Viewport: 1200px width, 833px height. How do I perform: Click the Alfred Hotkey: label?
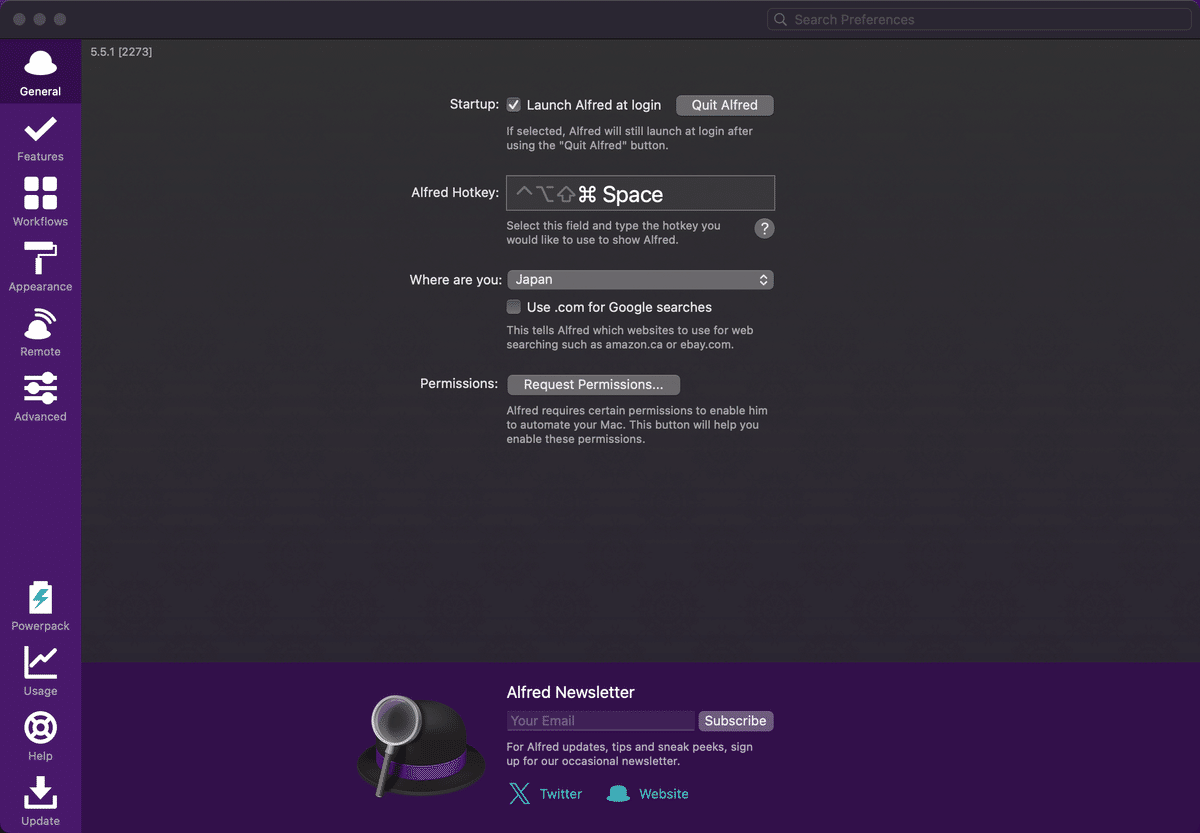coord(455,193)
